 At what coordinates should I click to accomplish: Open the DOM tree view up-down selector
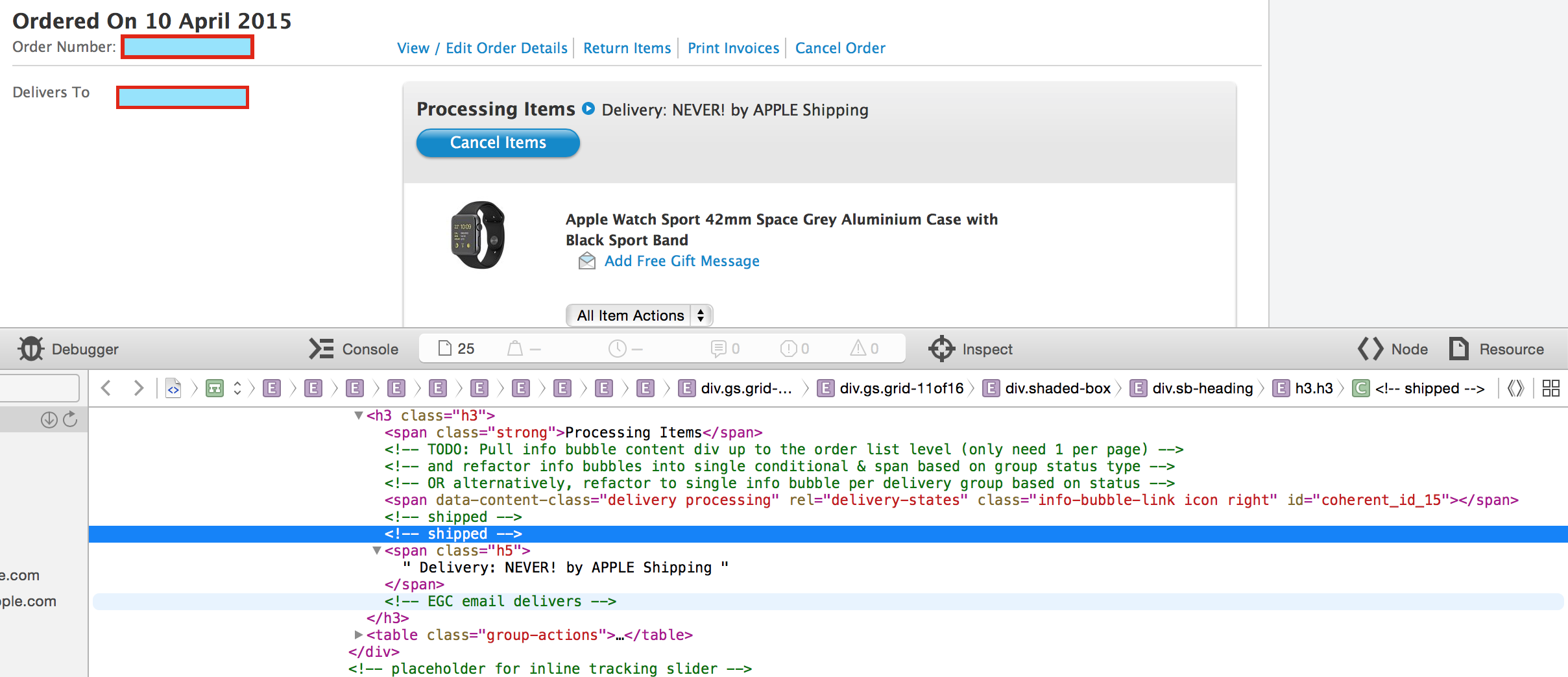237,388
